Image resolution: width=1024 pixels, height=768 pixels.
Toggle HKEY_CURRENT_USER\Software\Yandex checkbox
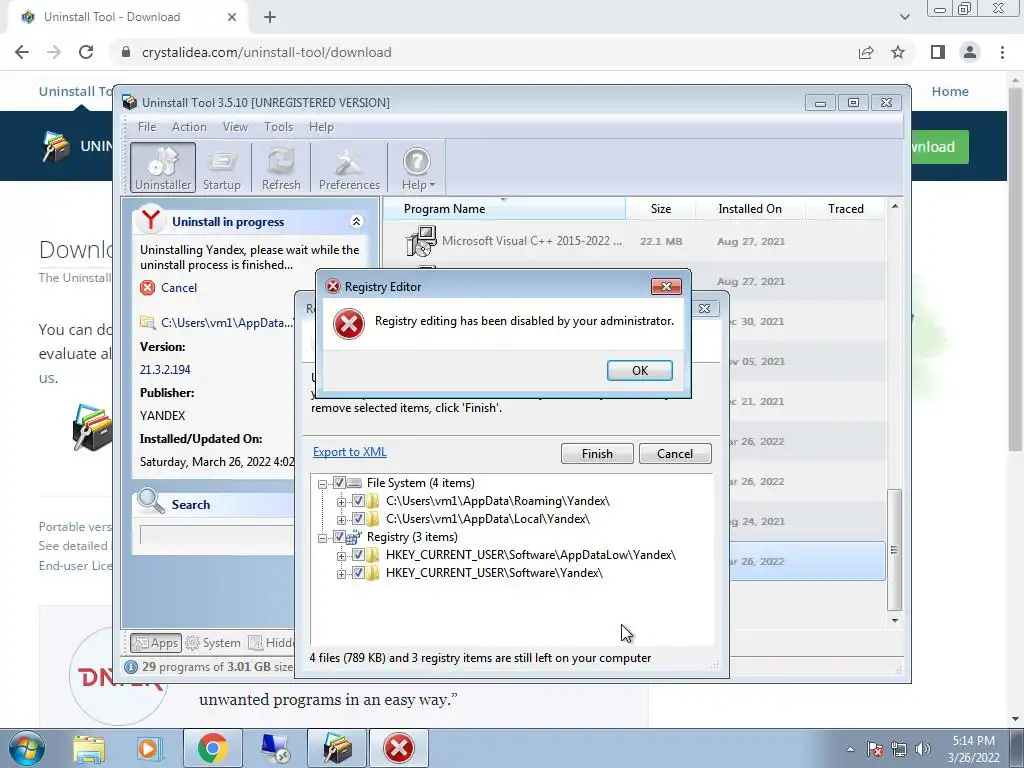point(358,573)
